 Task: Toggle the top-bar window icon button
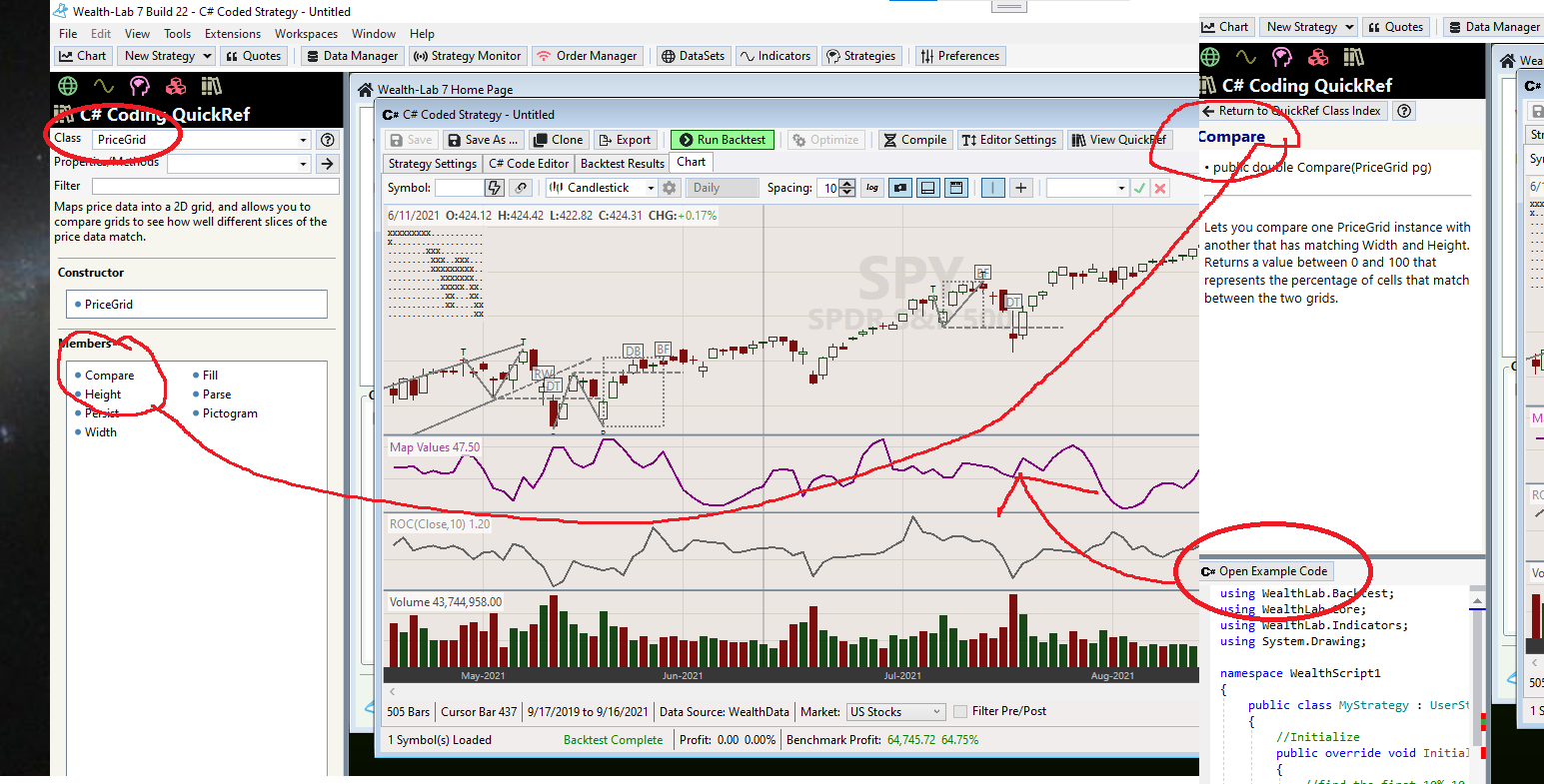pyautogui.click(x=956, y=188)
